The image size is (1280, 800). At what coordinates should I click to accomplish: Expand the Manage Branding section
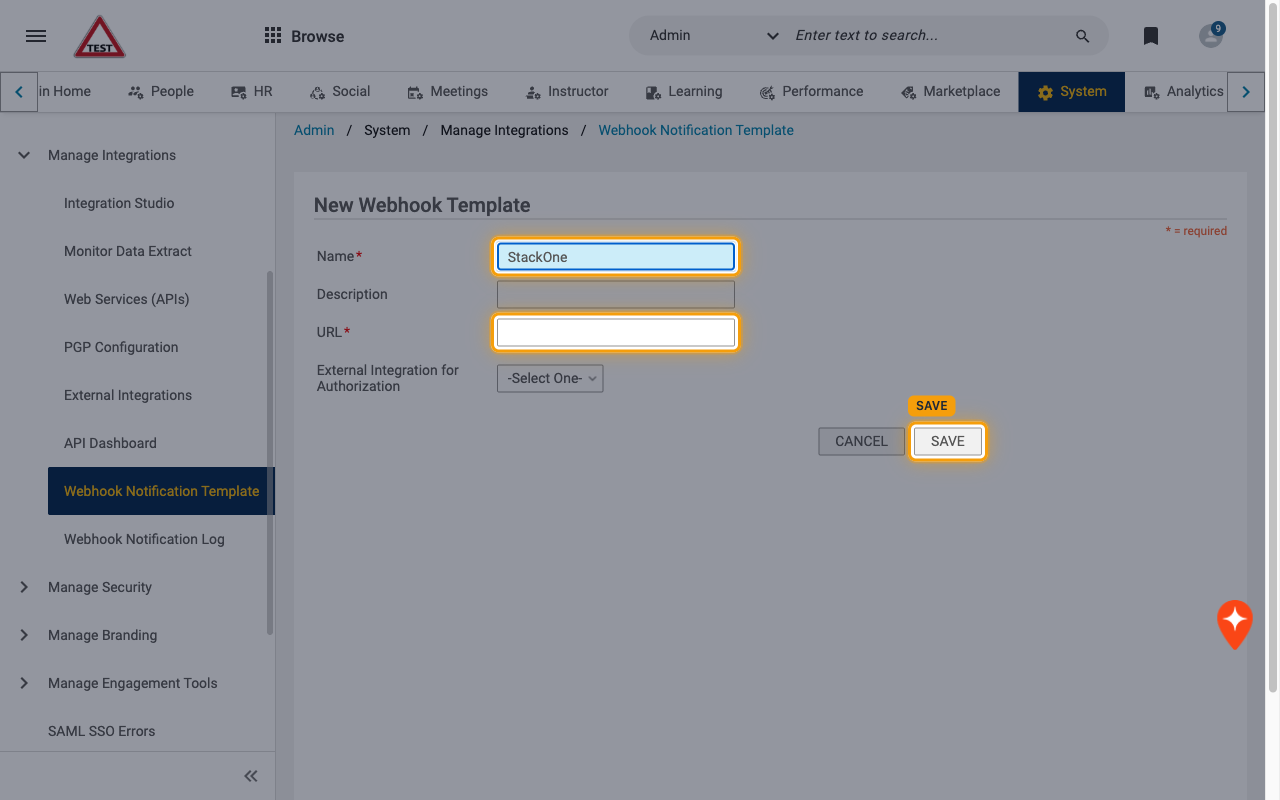click(x=24, y=635)
